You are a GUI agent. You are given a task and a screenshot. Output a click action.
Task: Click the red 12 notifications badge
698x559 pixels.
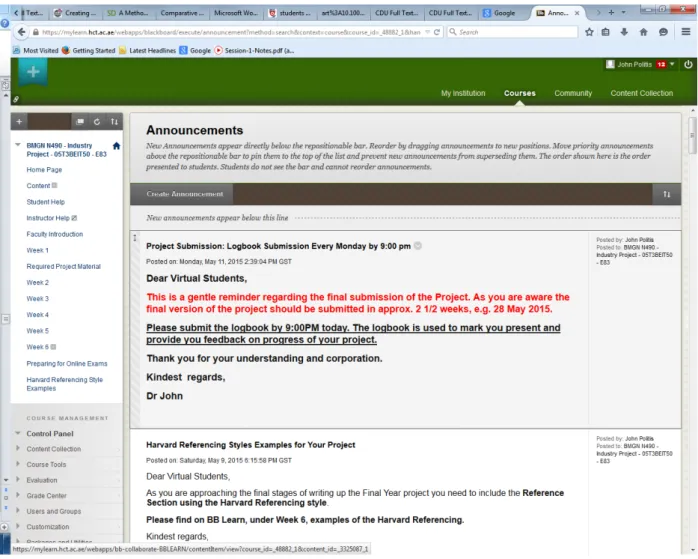(661, 65)
